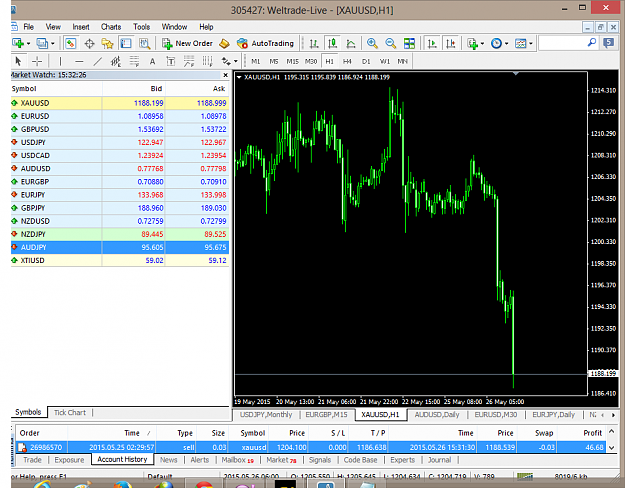Sort by Profit column header
This screenshot has width=625, height=488.
(x=592, y=433)
